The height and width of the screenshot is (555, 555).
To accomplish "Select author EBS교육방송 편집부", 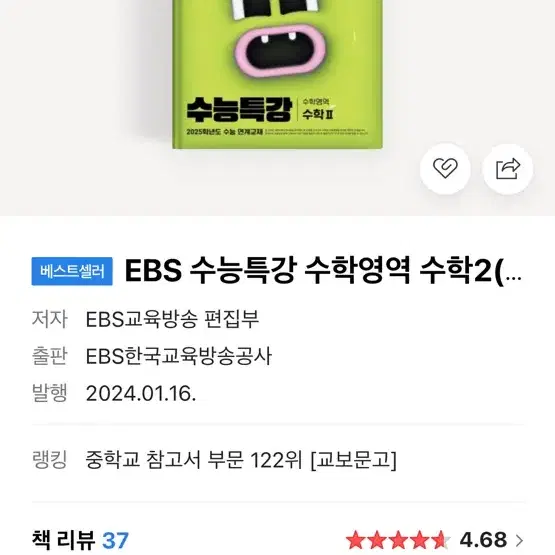I will 172,319.
